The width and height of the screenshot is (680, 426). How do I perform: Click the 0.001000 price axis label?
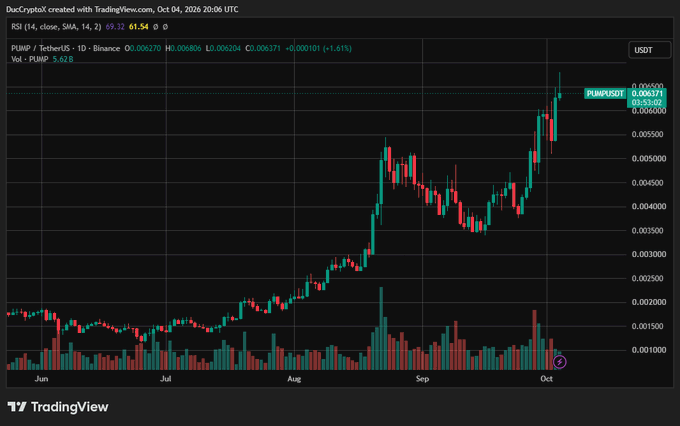point(649,350)
